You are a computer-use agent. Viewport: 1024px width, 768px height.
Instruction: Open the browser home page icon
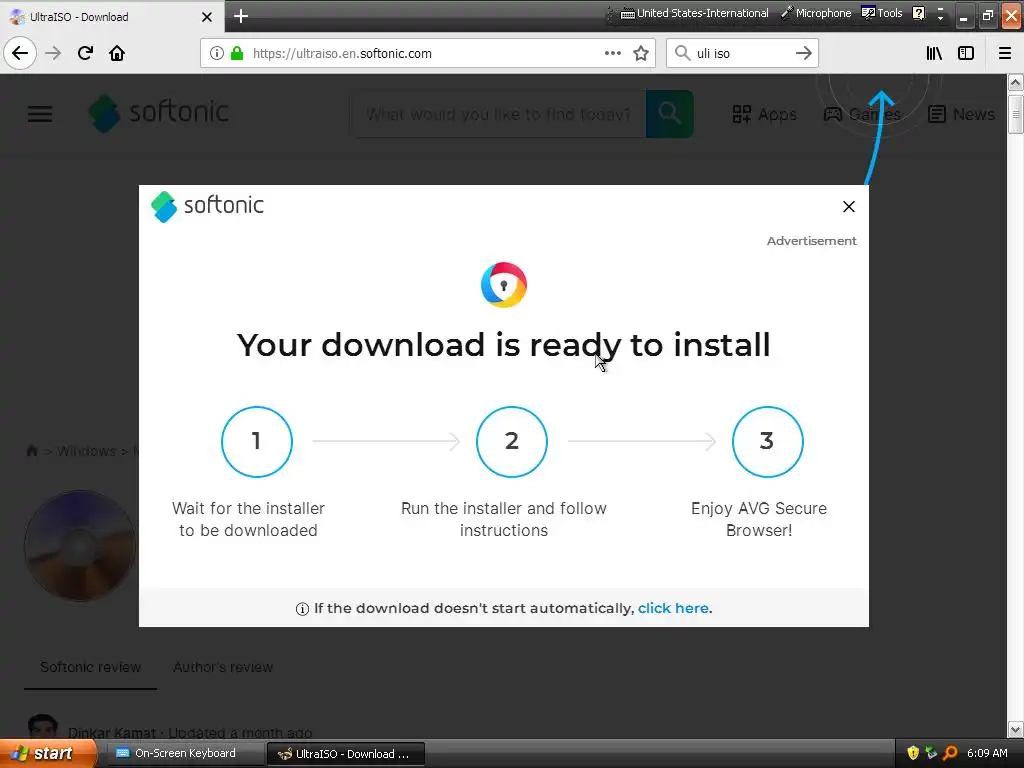(x=117, y=53)
